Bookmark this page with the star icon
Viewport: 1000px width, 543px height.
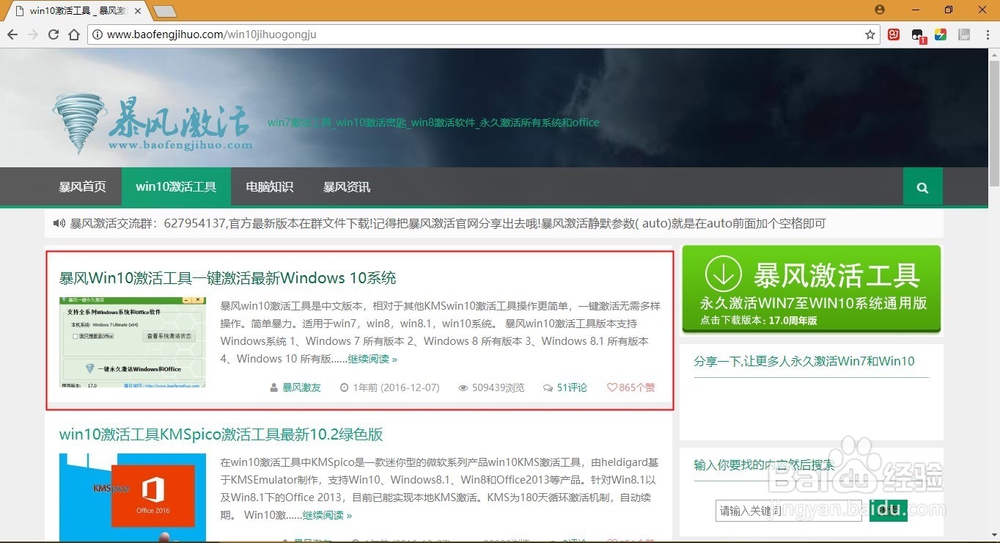coord(870,34)
